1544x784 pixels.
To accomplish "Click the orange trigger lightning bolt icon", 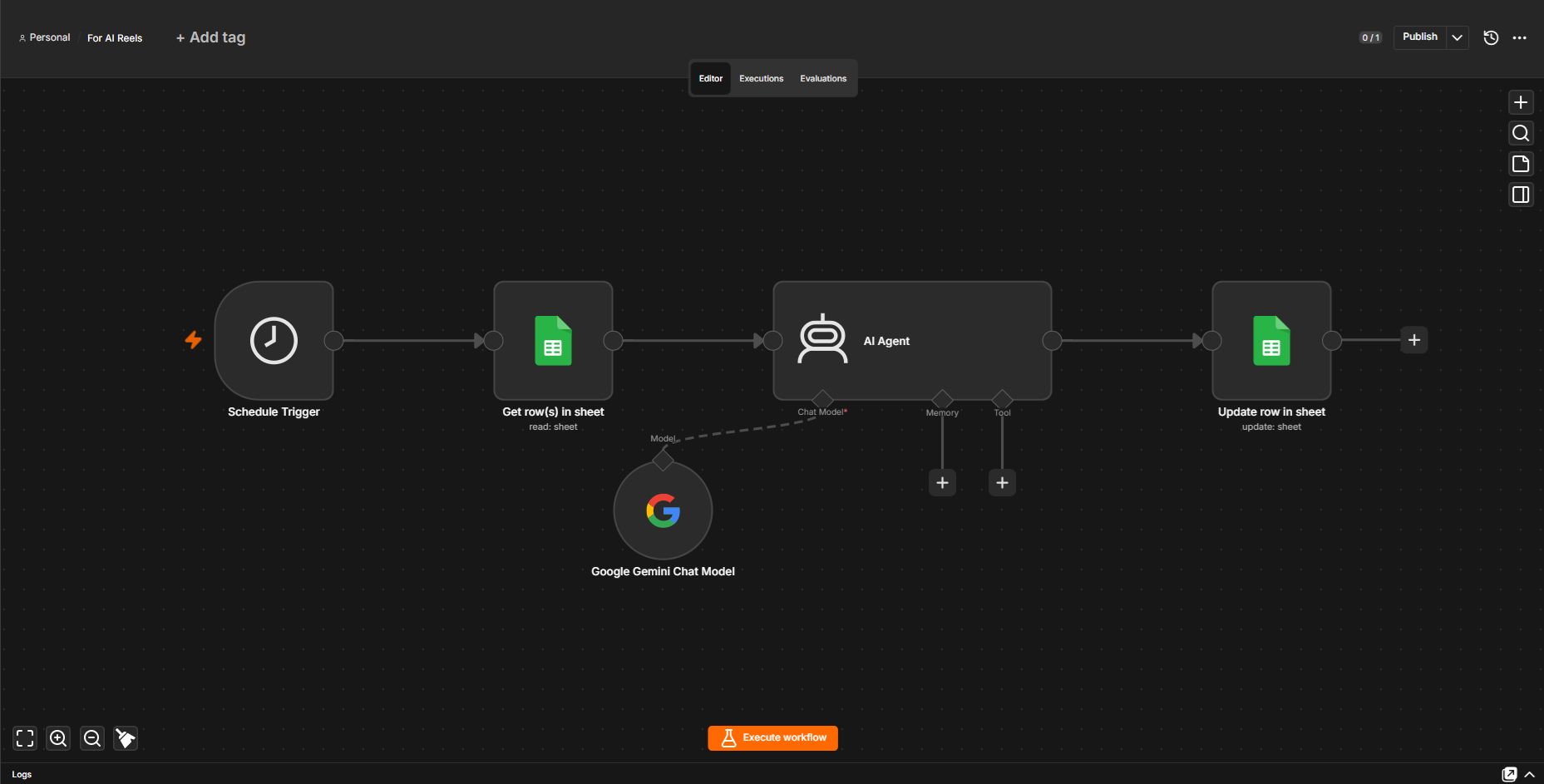I will pyautogui.click(x=193, y=340).
